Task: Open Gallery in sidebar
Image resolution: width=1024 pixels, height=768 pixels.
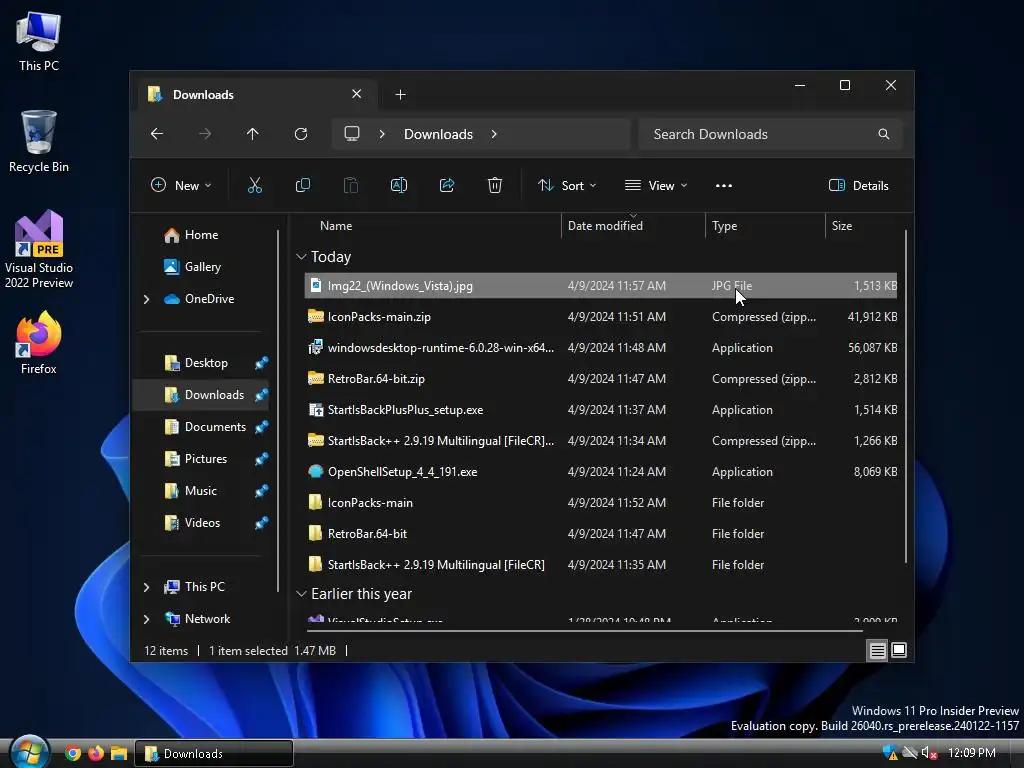Action: tap(202, 267)
